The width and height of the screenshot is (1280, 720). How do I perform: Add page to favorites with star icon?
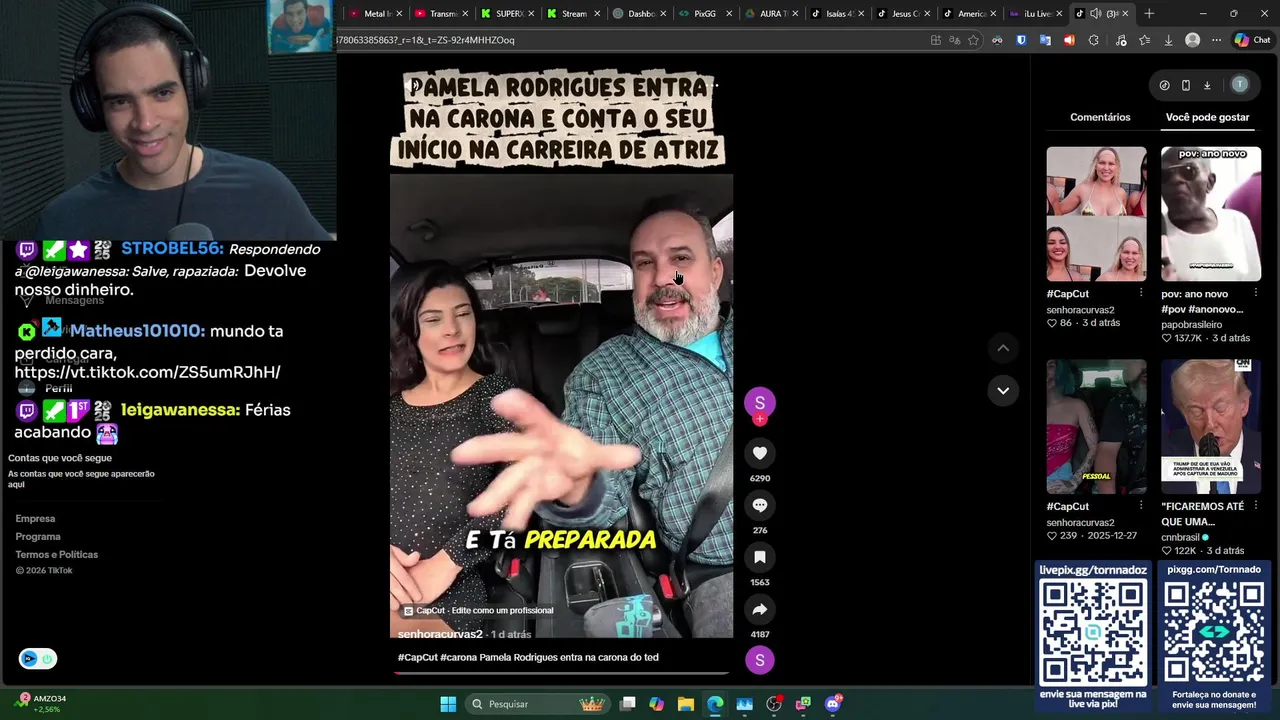pos(973,40)
